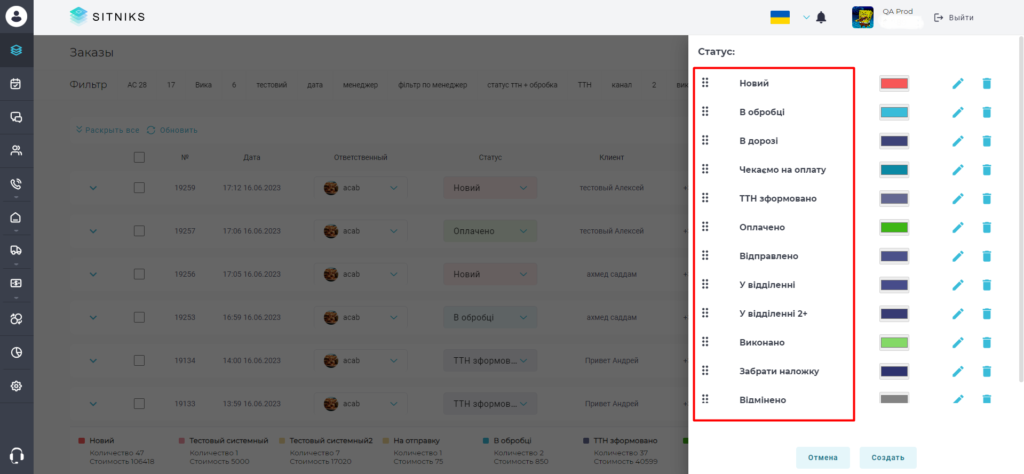
Task: Delete the Чекаємо на оплату status
Action: [987, 170]
